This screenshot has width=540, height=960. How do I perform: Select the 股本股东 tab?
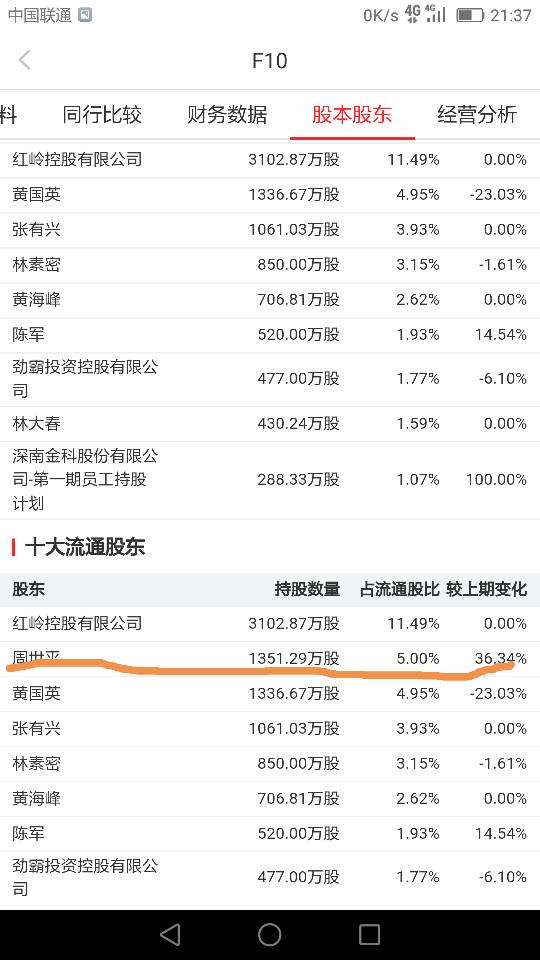pyautogui.click(x=352, y=114)
